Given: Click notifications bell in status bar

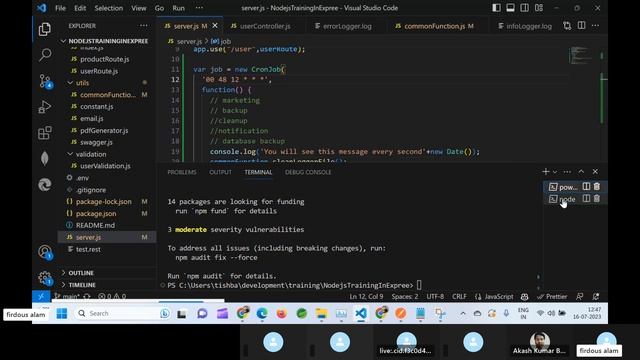Looking at the screenshot, I should pos(596,297).
